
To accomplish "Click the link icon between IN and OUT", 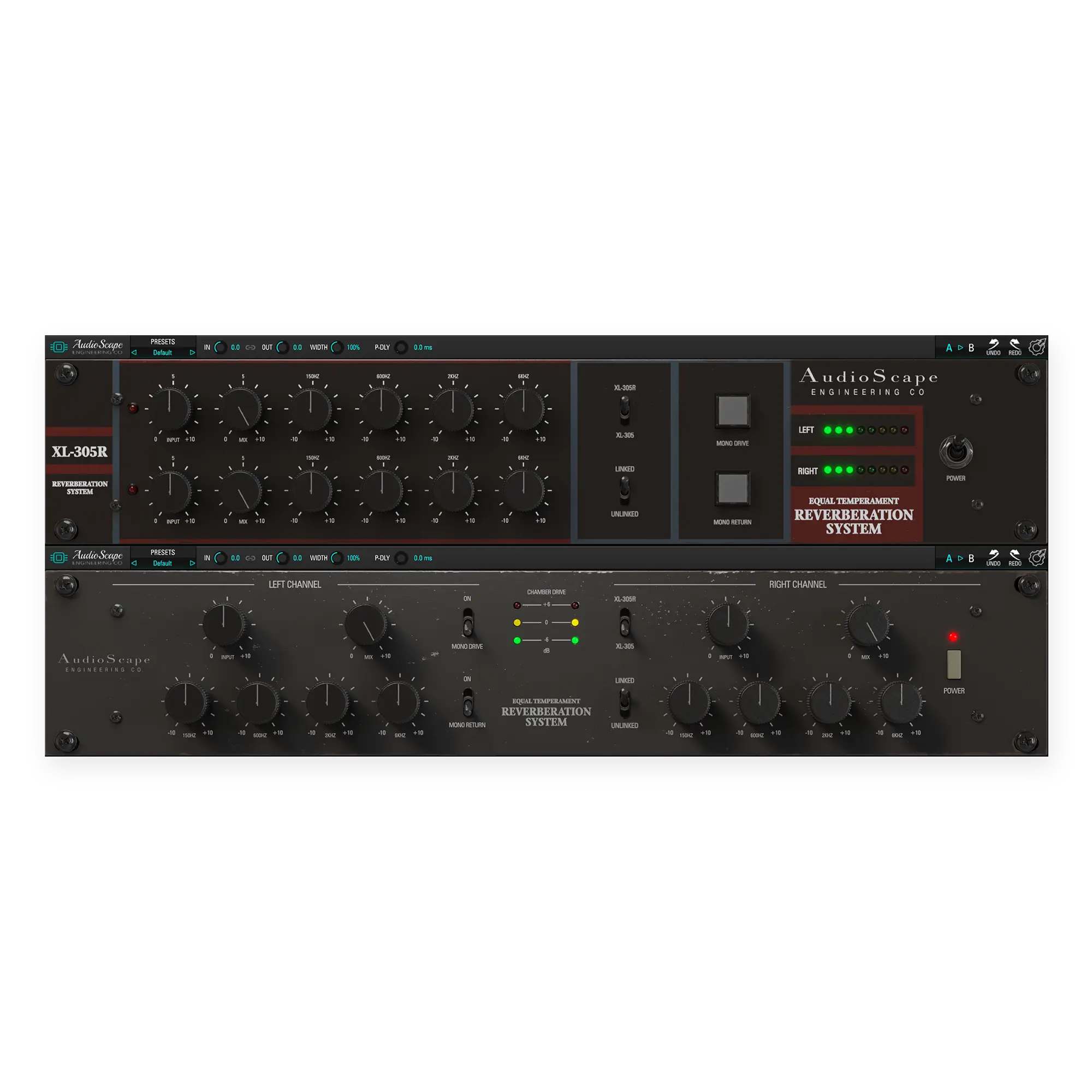I will click(x=250, y=347).
